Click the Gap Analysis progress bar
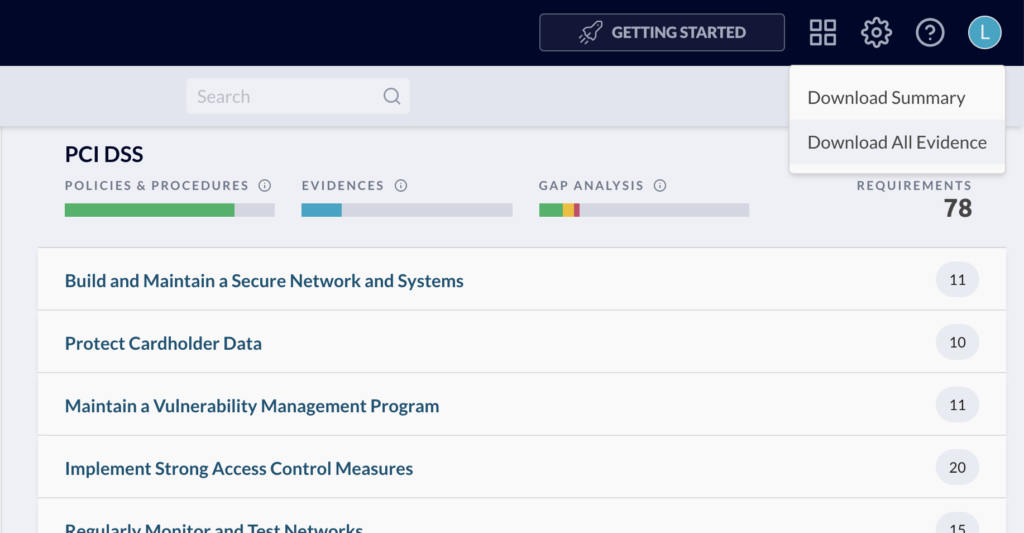1024x533 pixels. (x=643, y=210)
